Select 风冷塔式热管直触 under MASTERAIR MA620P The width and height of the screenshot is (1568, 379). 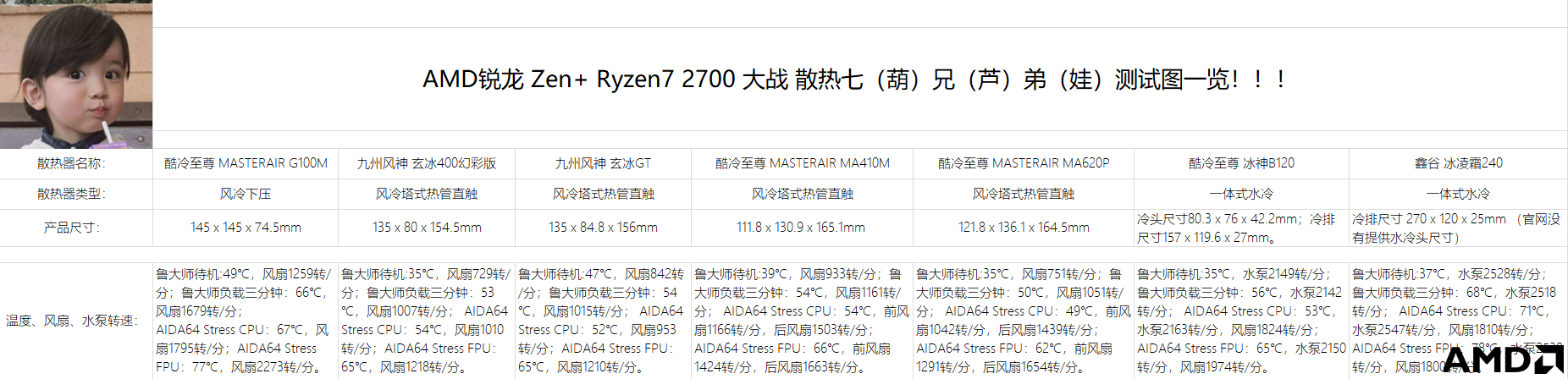click(x=1023, y=194)
